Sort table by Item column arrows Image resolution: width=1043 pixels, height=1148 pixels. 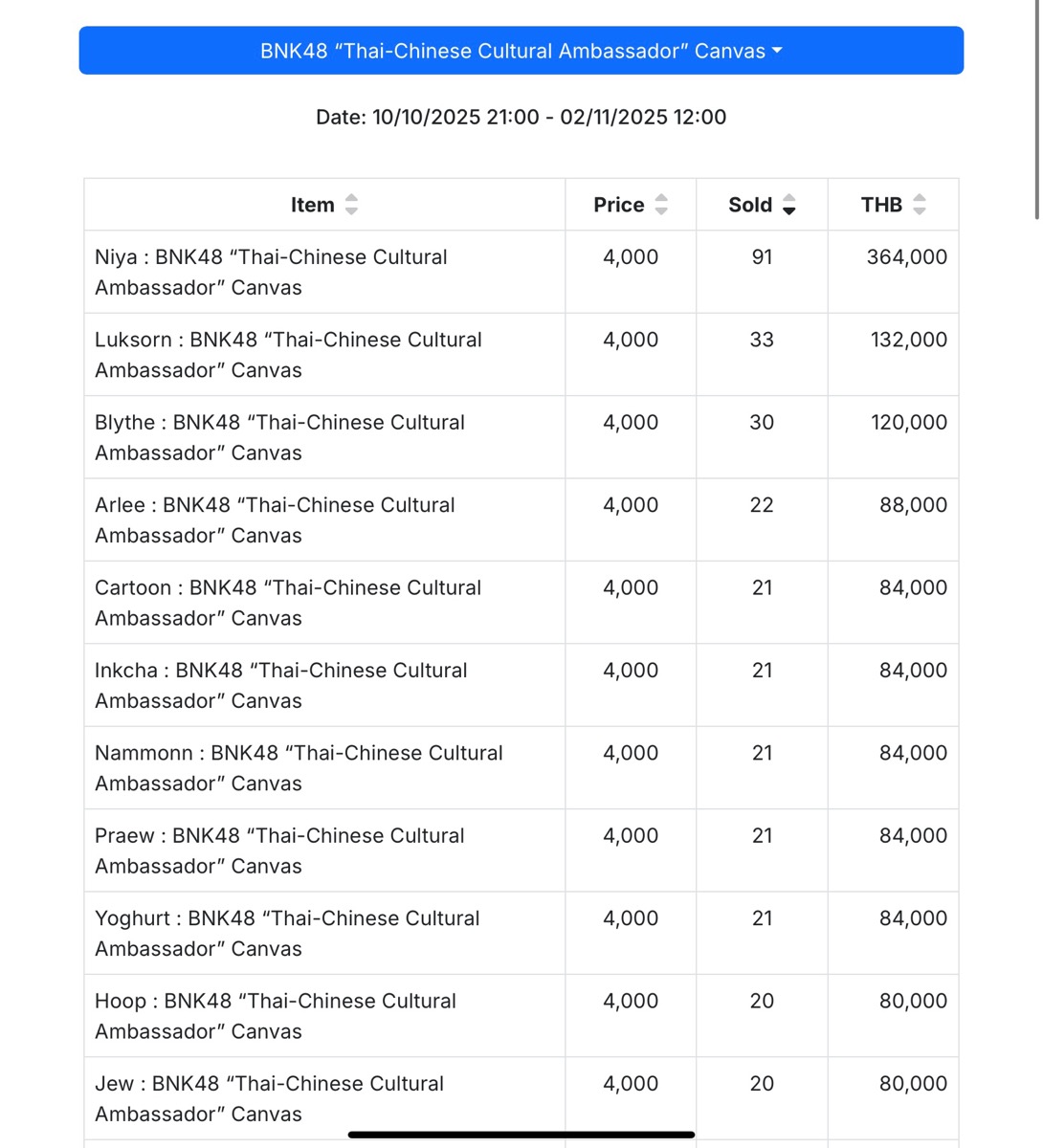pyautogui.click(x=351, y=205)
